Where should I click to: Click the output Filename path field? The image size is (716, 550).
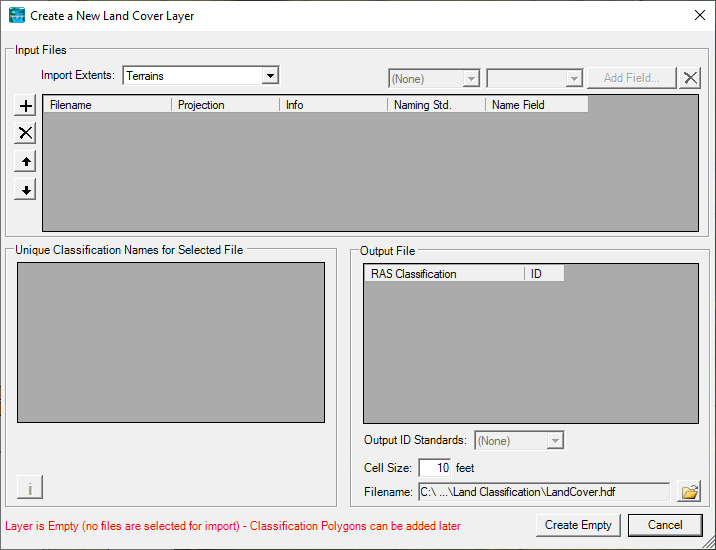pyautogui.click(x=543, y=492)
